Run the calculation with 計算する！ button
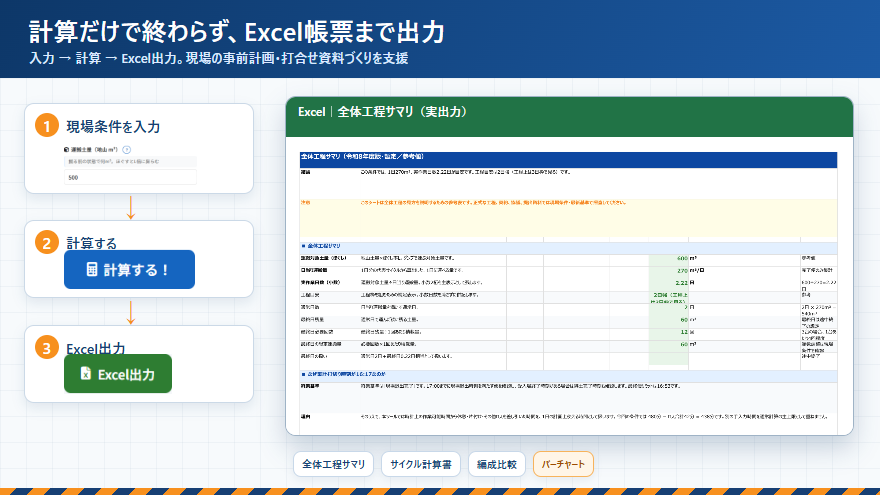The height and width of the screenshot is (495, 880). pos(130,269)
